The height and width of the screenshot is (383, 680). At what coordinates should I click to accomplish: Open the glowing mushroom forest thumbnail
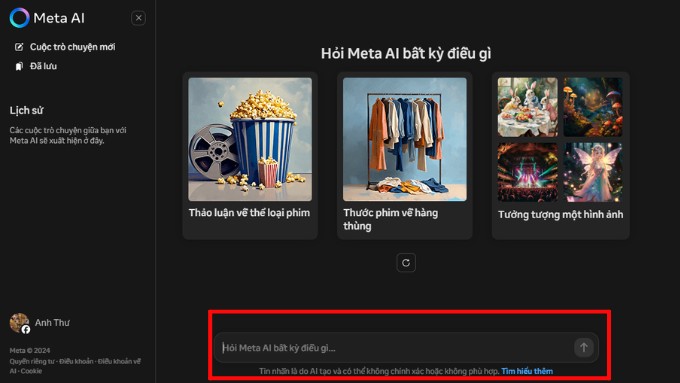pyautogui.click(x=593, y=107)
